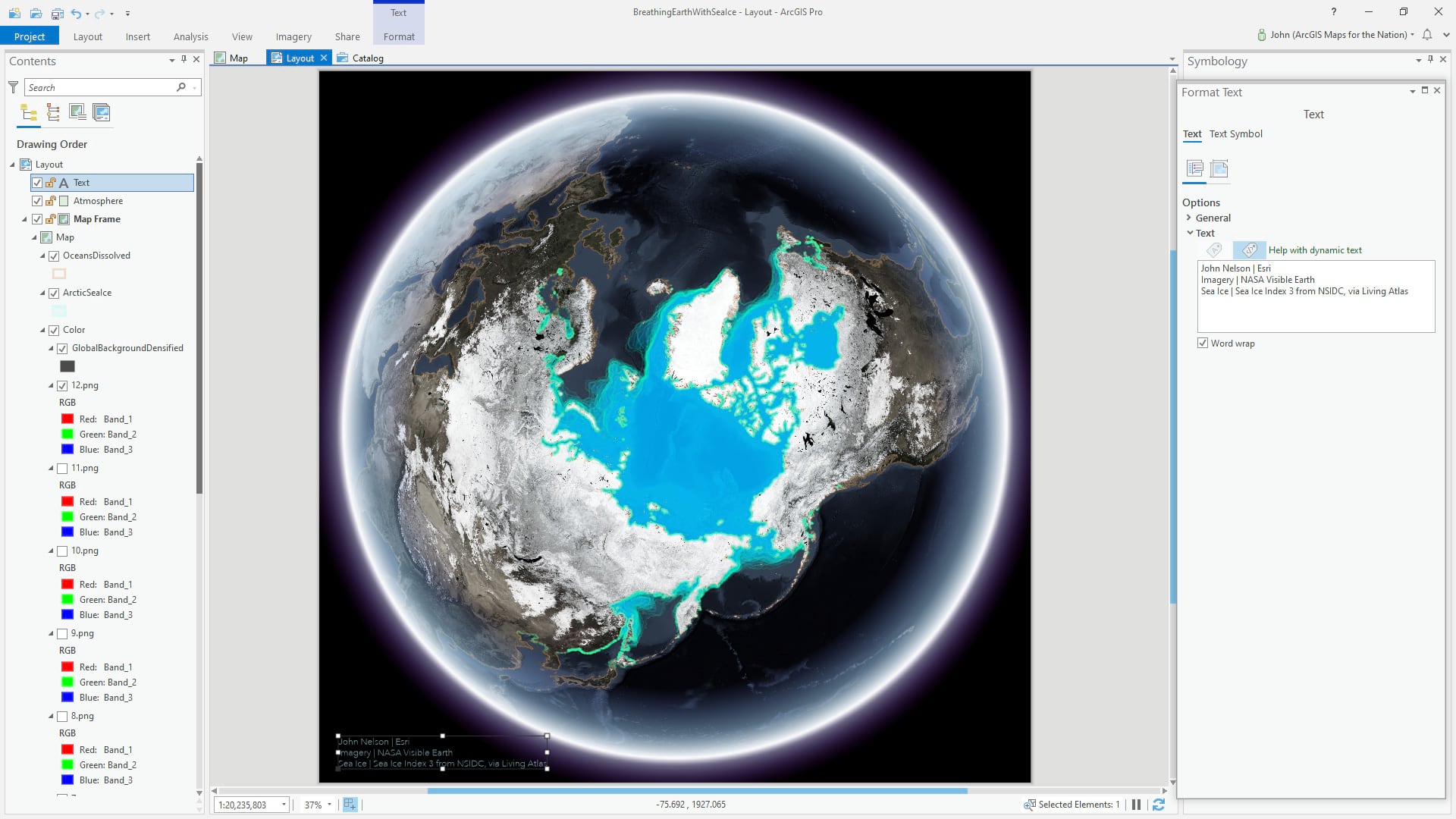Screen dimensions: 1456x819
Task: Click Help with dynamic text link
Action: tap(1314, 250)
